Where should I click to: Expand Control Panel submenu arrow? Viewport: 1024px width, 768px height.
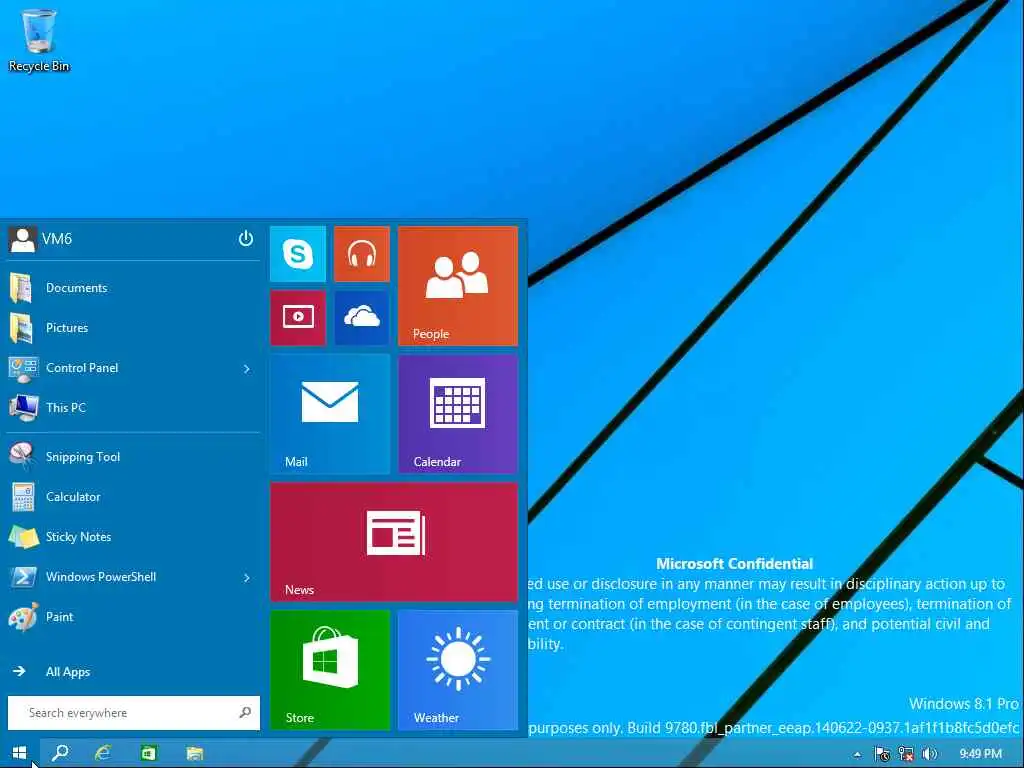click(x=247, y=369)
